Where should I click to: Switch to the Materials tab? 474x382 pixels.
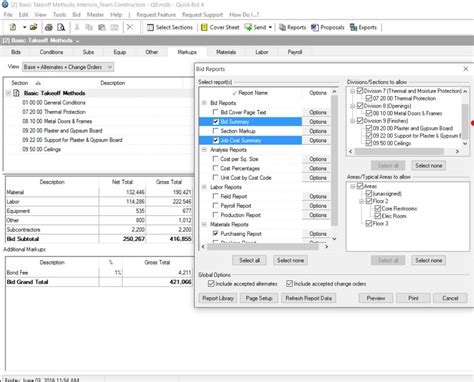[226, 52]
